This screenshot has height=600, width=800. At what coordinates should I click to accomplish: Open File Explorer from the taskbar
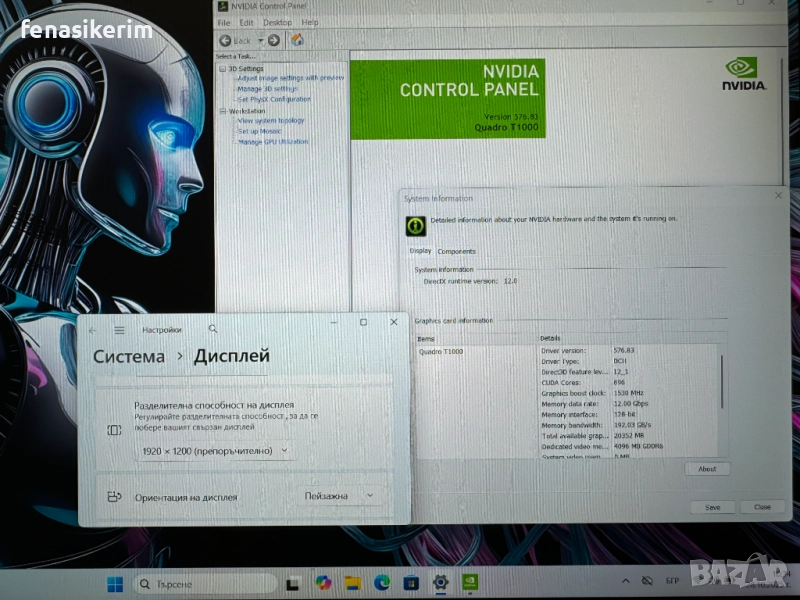pos(353,583)
